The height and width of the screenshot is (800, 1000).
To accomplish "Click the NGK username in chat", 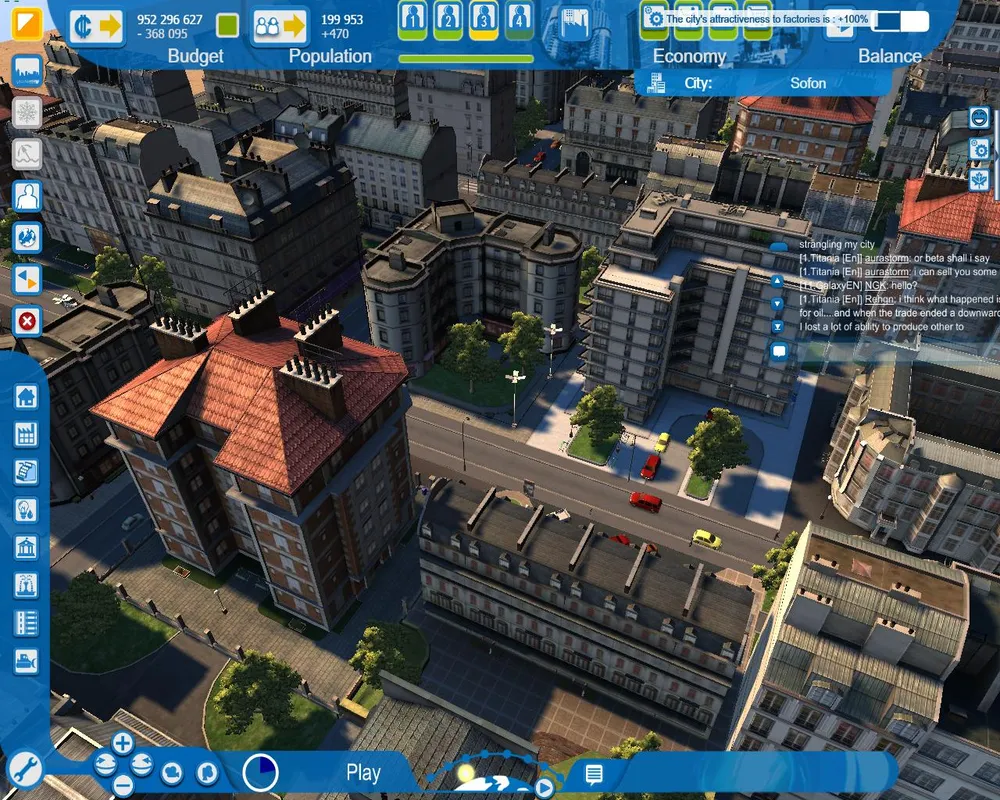I will [875, 286].
